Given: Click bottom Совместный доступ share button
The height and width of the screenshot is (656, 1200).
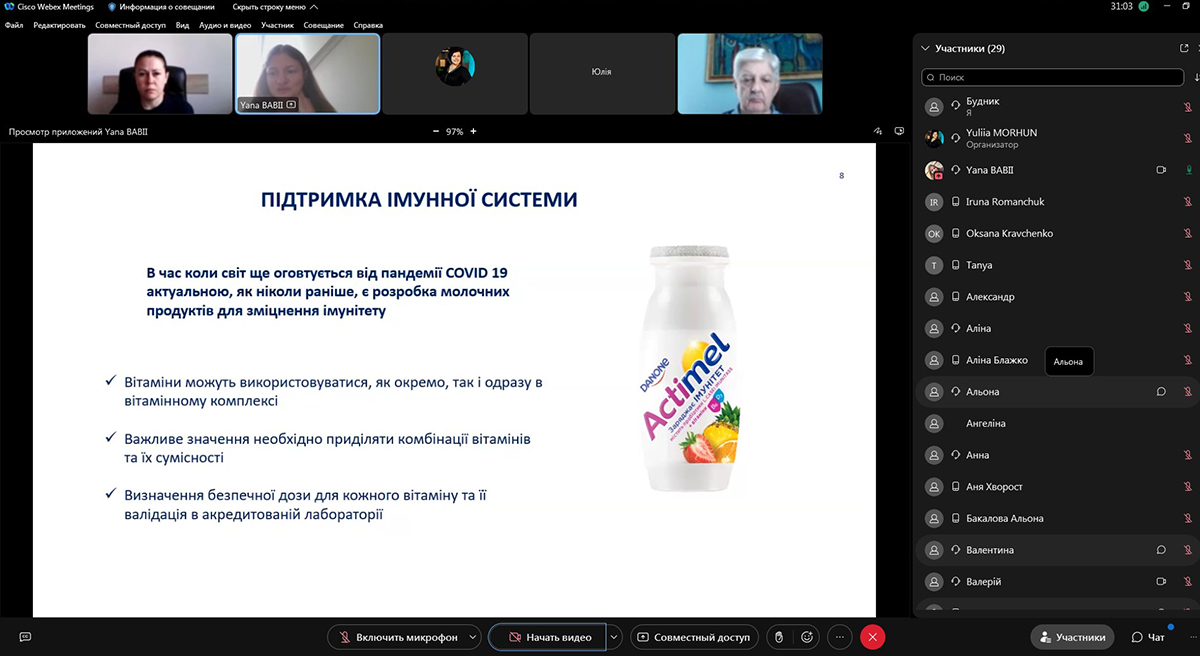Looking at the screenshot, I should pyautogui.click(x=695, y=637).
